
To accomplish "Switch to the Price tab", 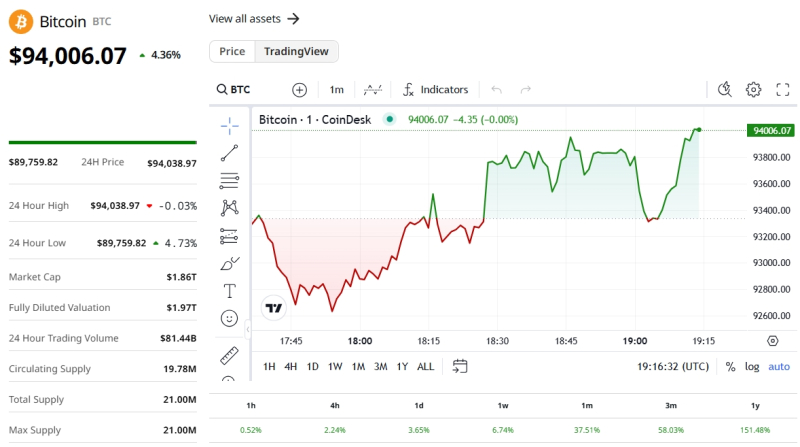I will point(232,51).
